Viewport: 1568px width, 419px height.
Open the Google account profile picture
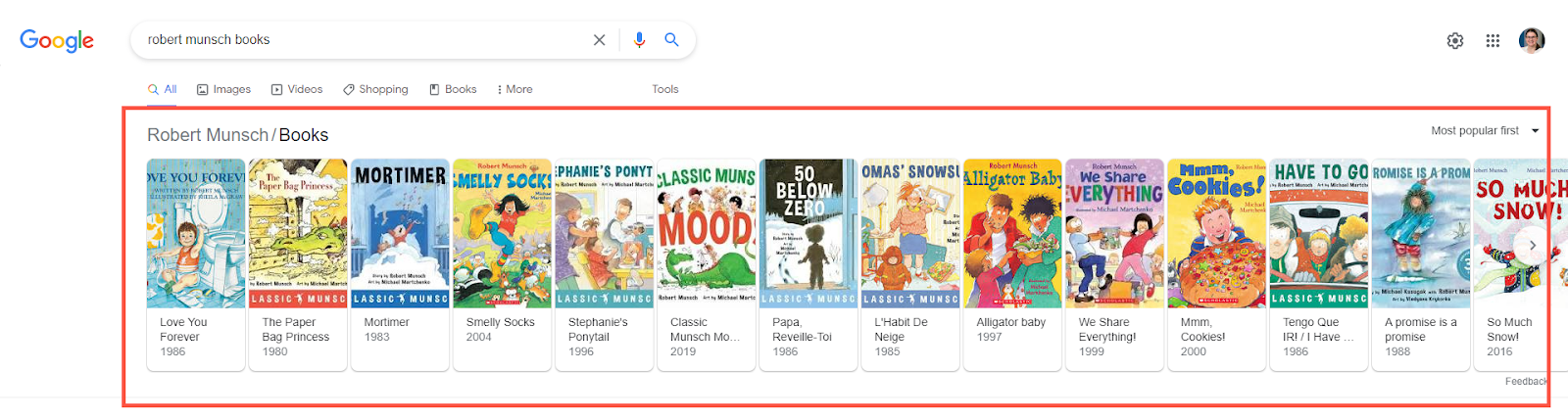[1532, 40]
